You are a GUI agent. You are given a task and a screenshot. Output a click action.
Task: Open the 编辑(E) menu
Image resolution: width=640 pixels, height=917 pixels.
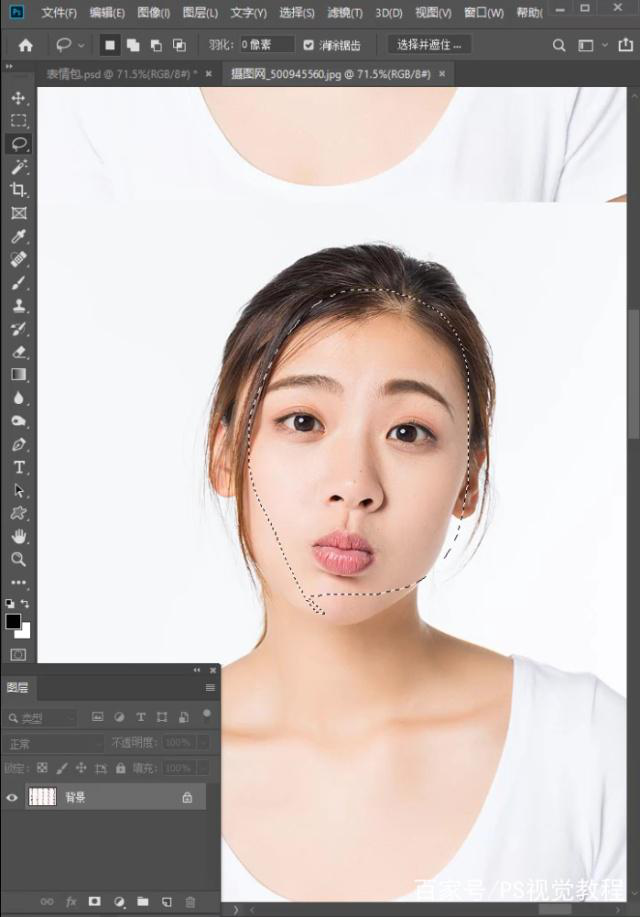click(106, 12)
